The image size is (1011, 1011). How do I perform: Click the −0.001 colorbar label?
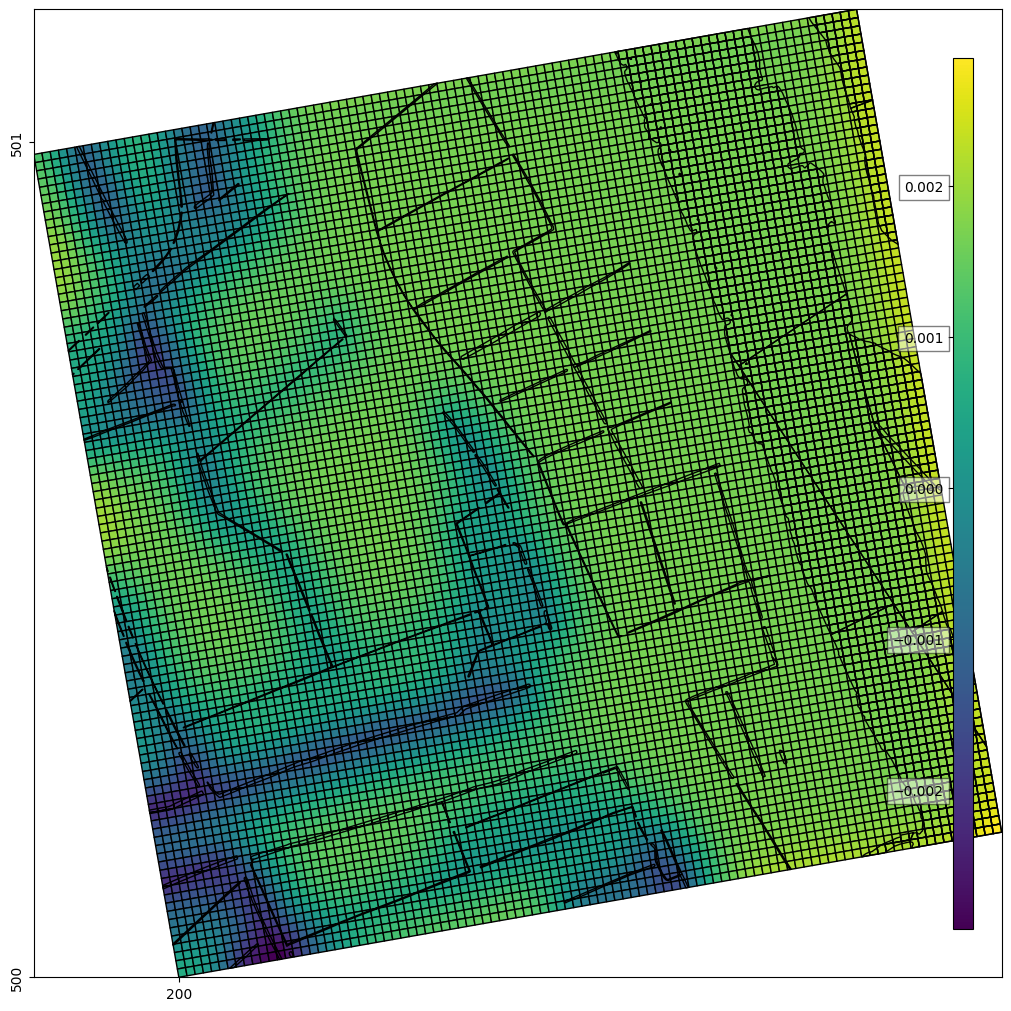[x=919, y=640]
